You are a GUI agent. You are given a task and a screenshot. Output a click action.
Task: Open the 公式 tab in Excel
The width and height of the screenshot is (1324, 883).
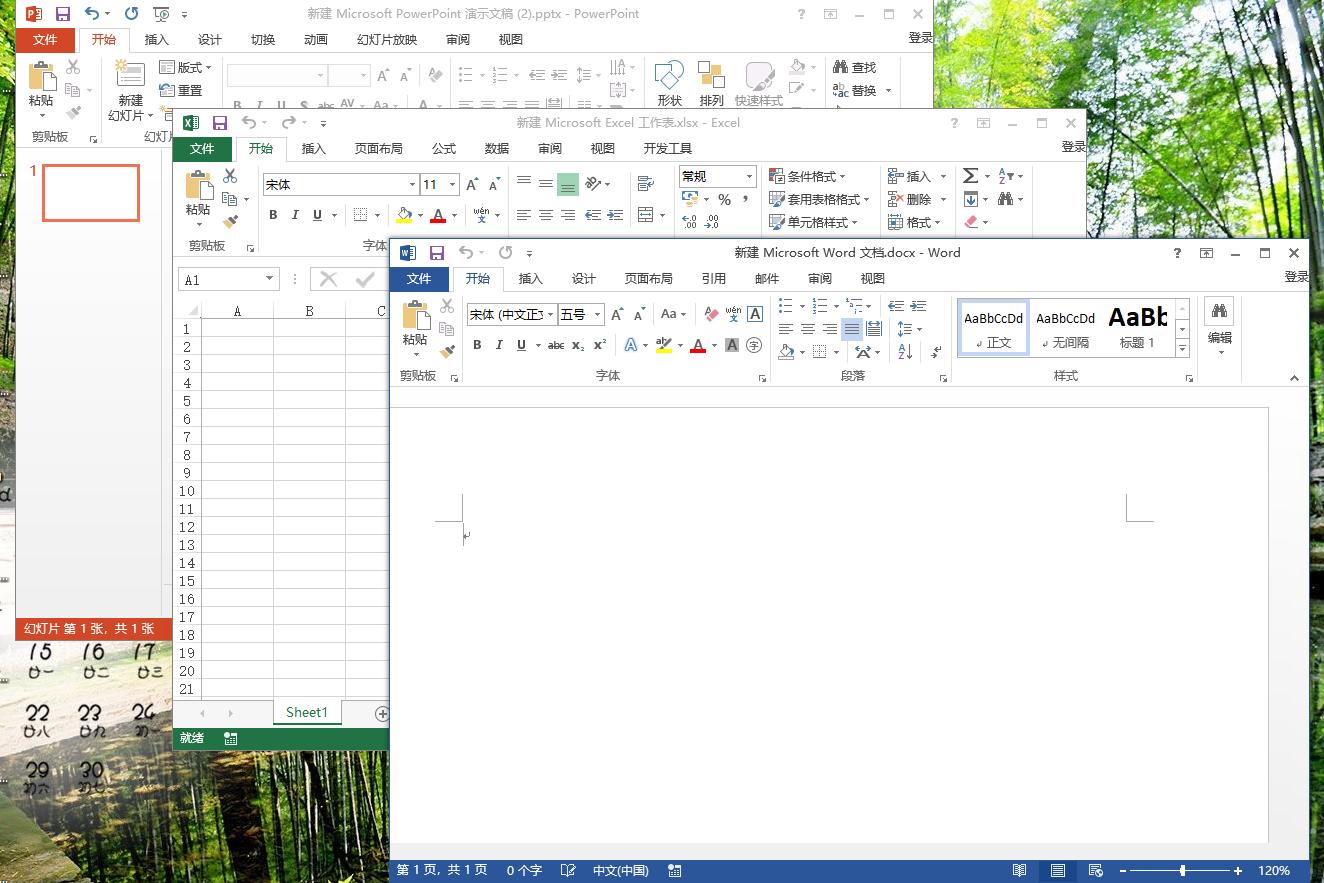443,148
